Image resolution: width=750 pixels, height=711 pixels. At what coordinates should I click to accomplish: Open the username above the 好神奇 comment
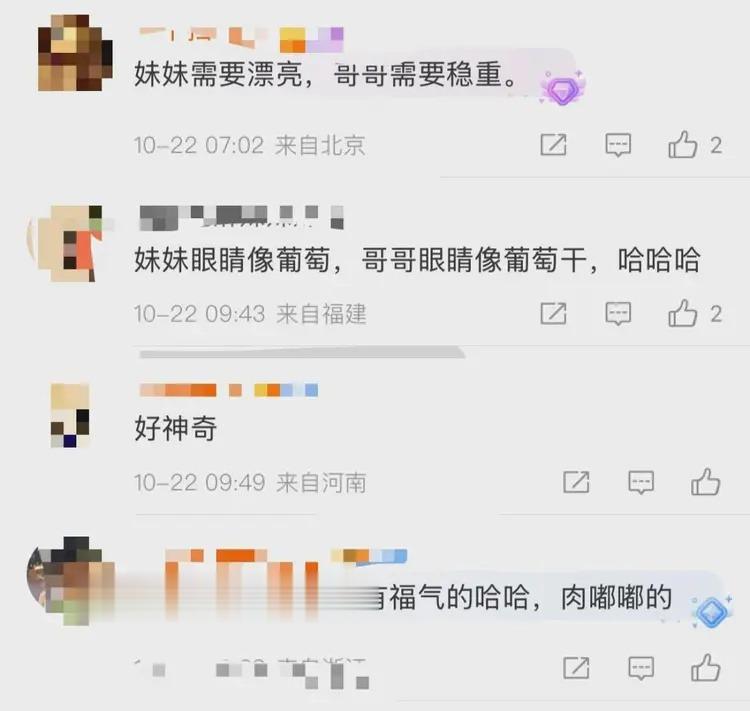pyautogui.click(x=228, y=390)
